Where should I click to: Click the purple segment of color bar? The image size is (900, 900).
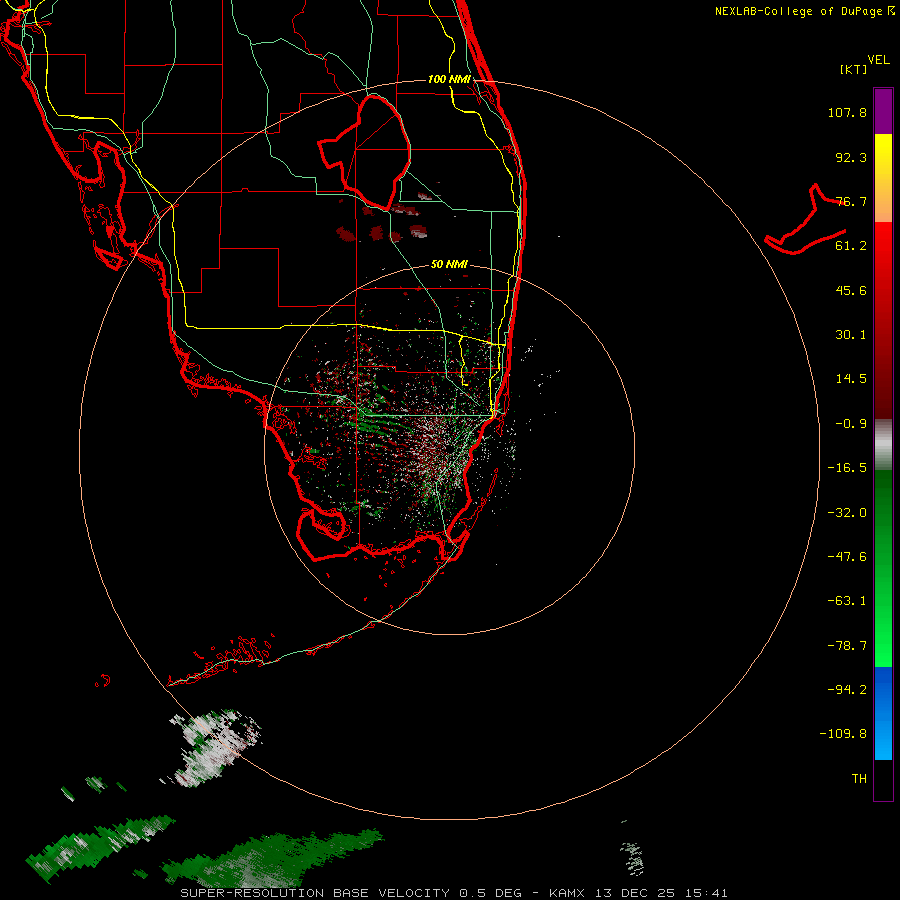[x=883, y=111]
